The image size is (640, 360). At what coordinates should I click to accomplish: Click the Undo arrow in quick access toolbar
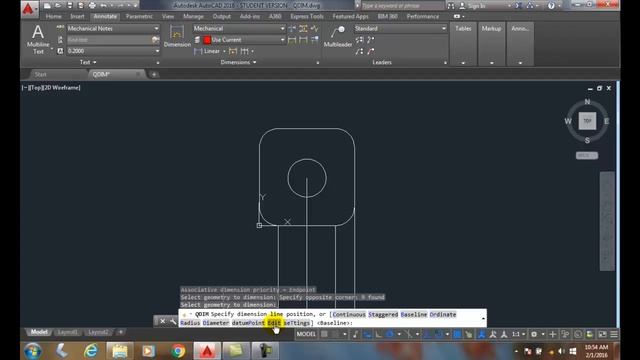pyautogui.click(x=104, y=5)
